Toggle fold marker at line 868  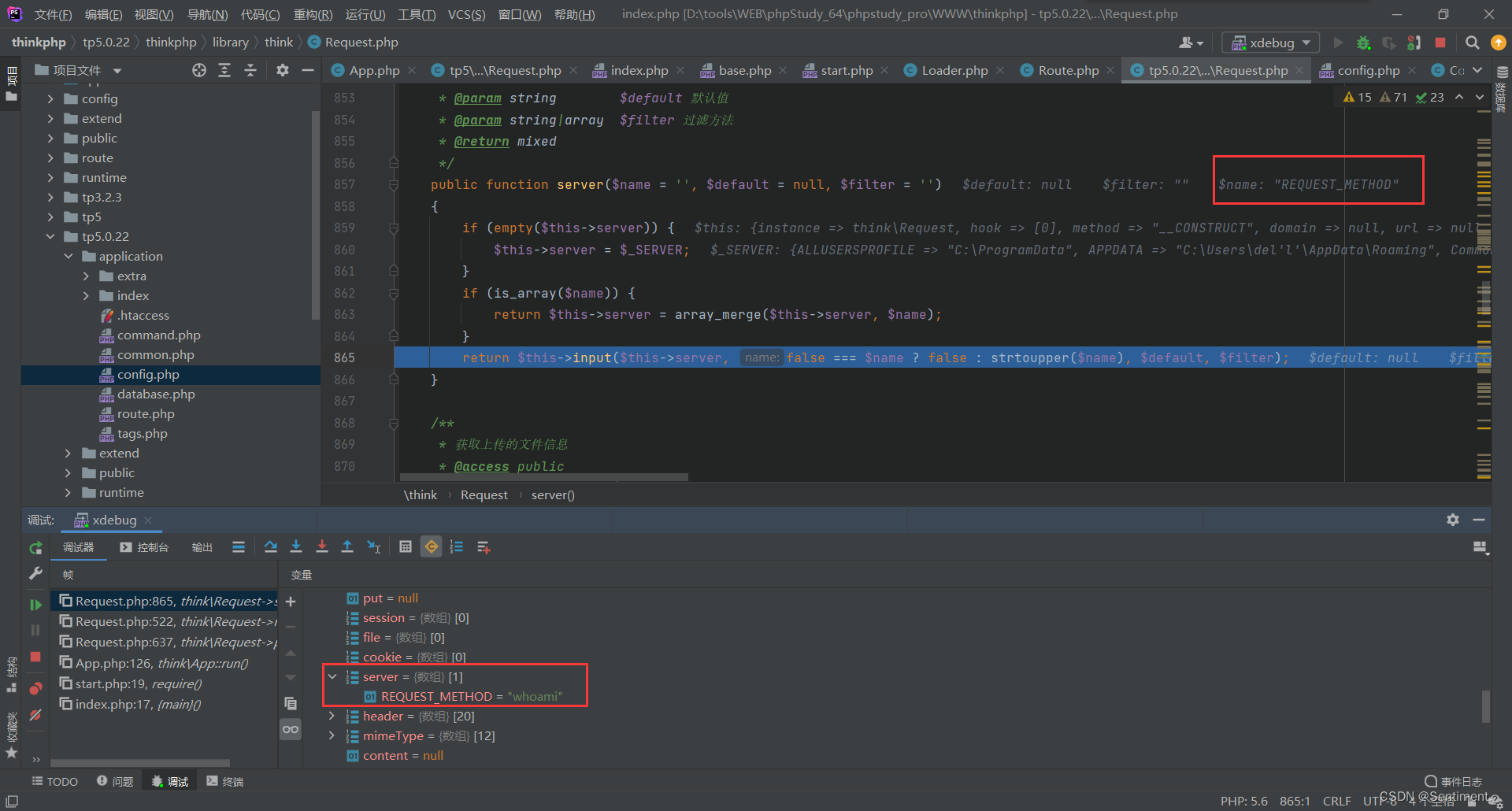coord(394,424)
